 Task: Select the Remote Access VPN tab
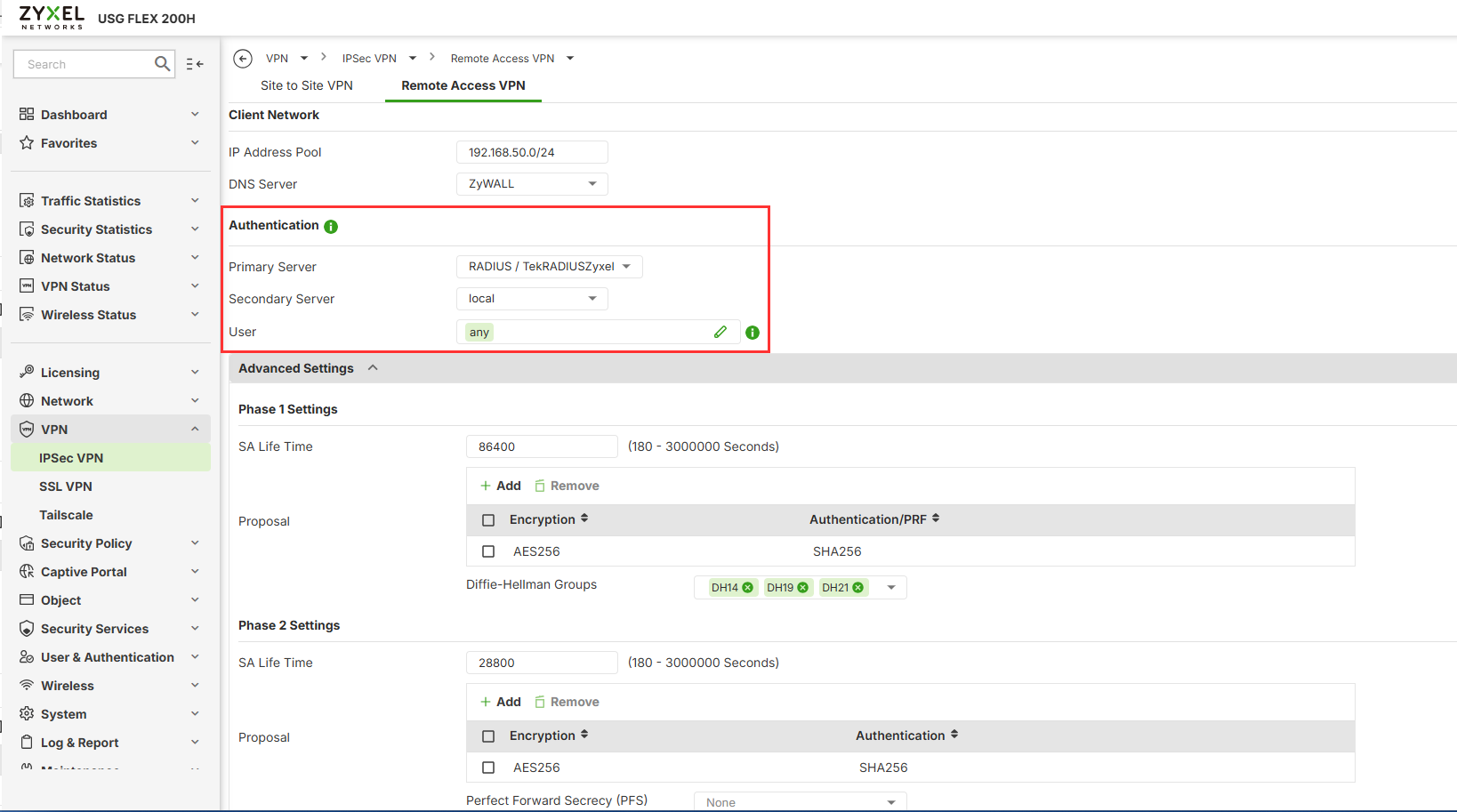pyautogui.click(x=463, y=85)
